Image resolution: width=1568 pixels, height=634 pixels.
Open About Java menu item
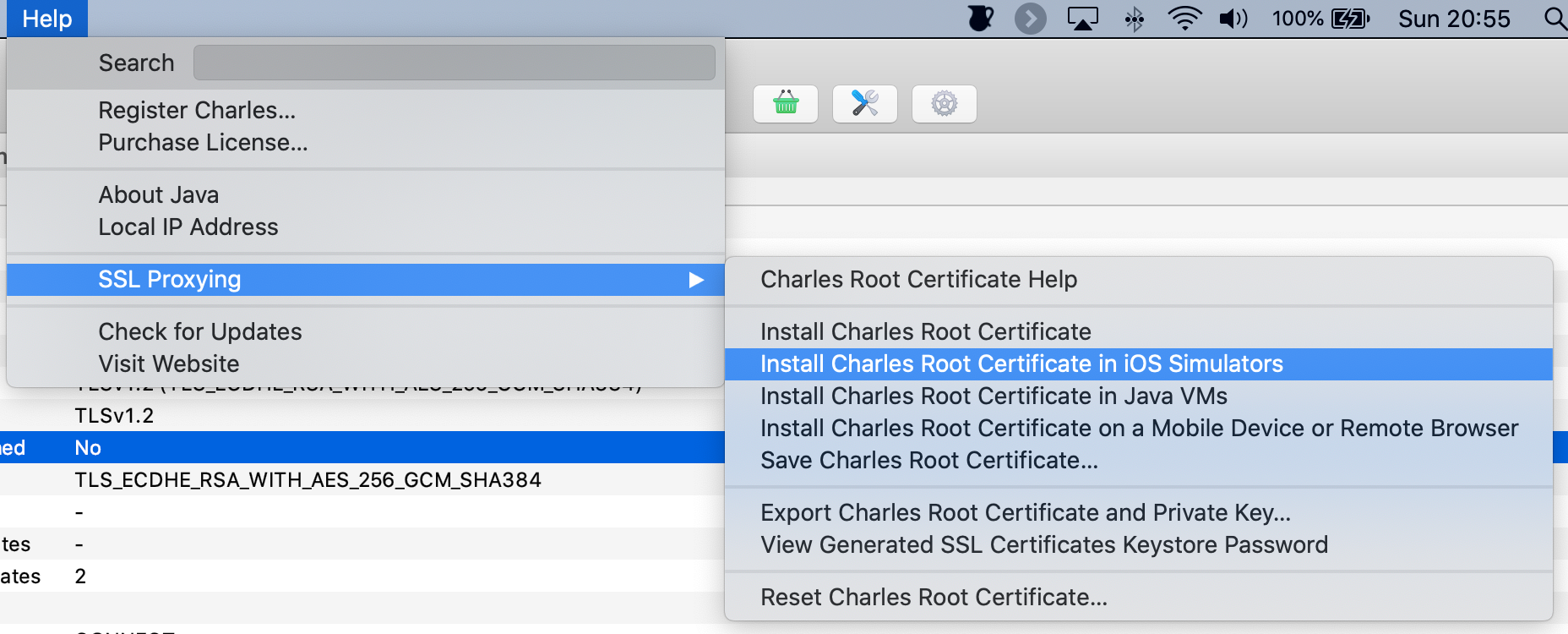pyautogui.click(x=366, y=195)
